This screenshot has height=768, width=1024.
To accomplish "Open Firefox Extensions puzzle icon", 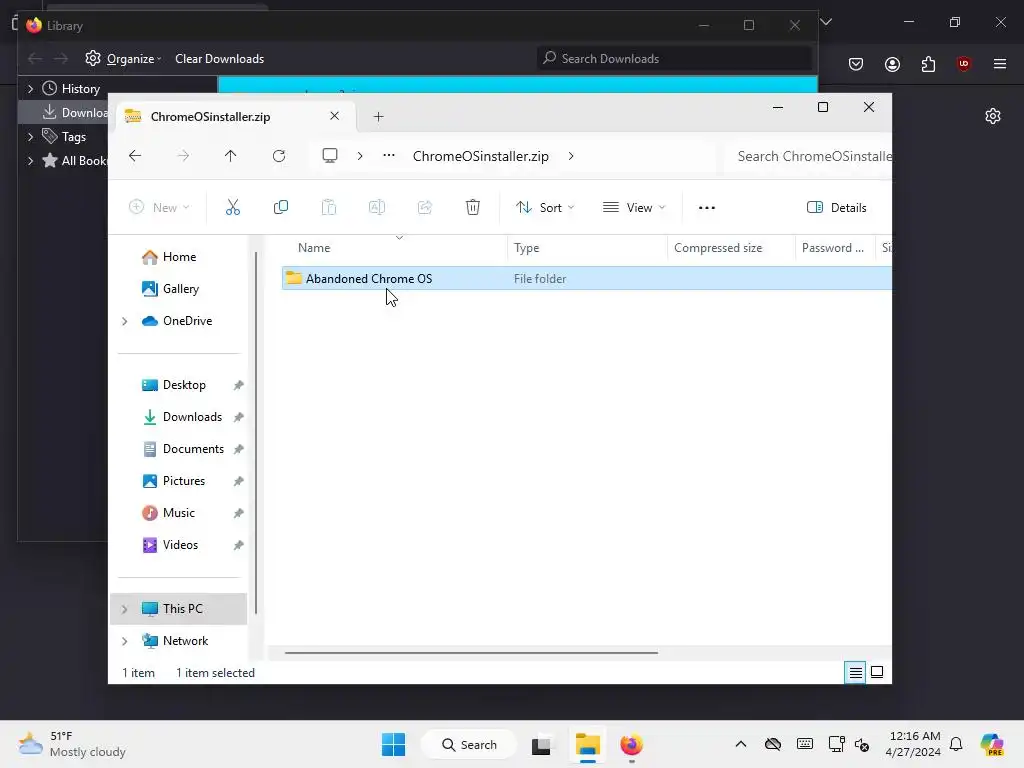I will pos(928,64).
